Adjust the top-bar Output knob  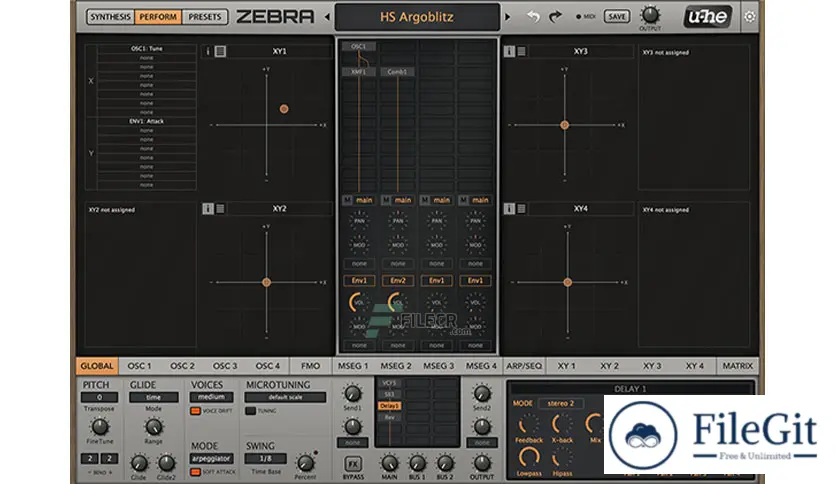[650, 14]
